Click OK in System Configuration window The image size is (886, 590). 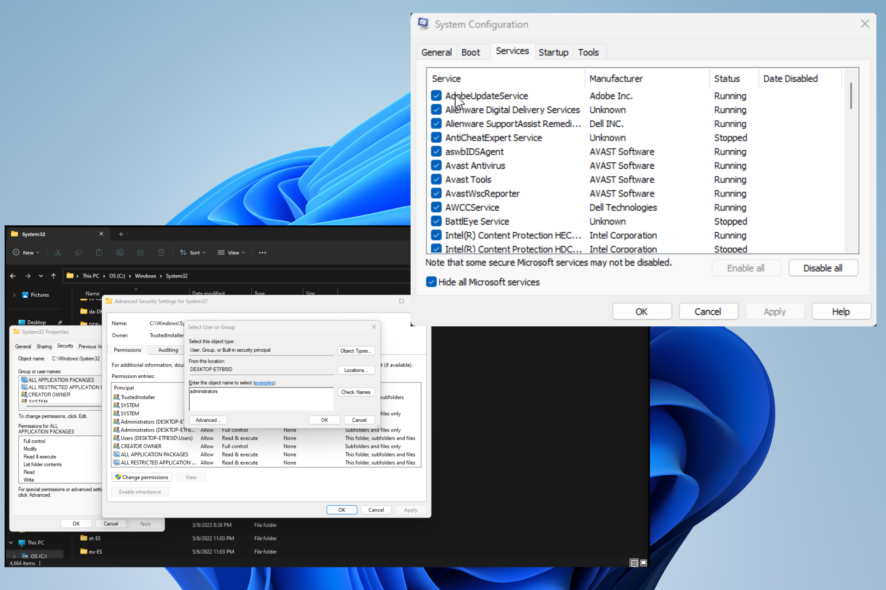[641, 311]
